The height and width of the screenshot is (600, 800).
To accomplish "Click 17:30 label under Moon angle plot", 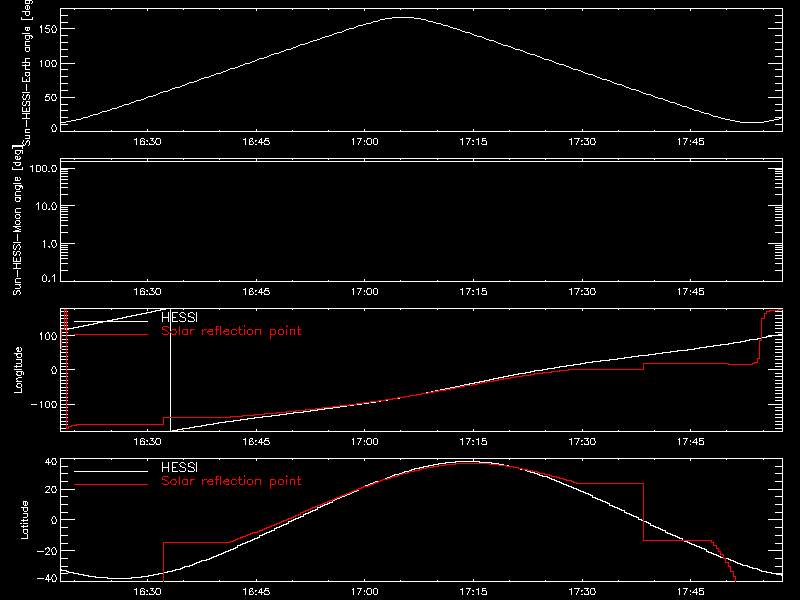I will click(x=582, y=292).
